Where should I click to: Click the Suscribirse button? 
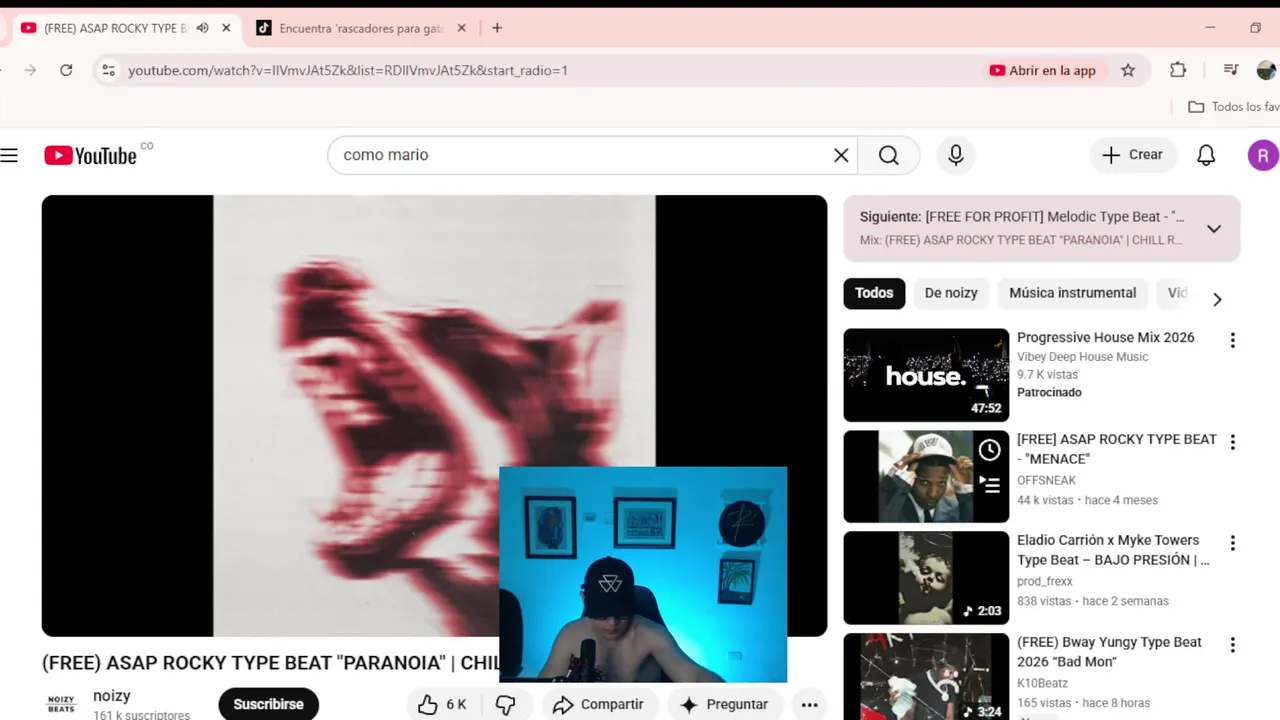click(x=268, y=704)
